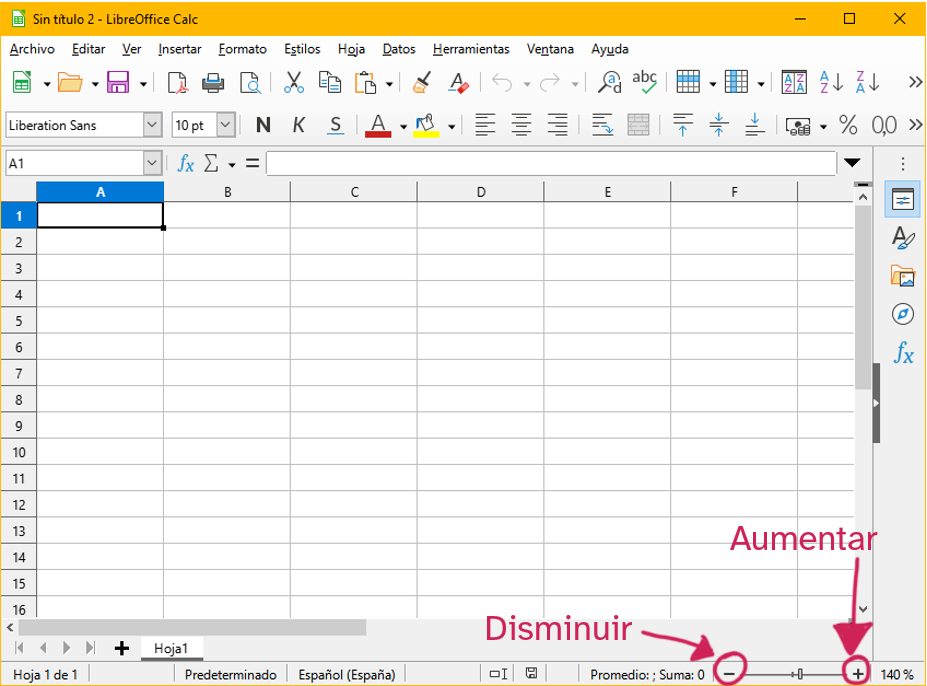Open the sidebar Gallery icon

pos(903,276)
